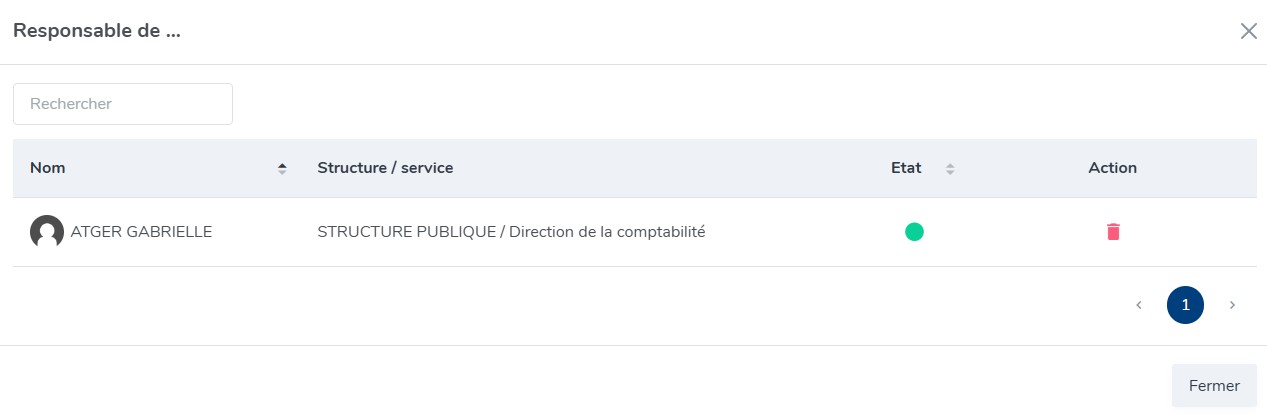Select page 1 in the pagination

point(1185,305)
